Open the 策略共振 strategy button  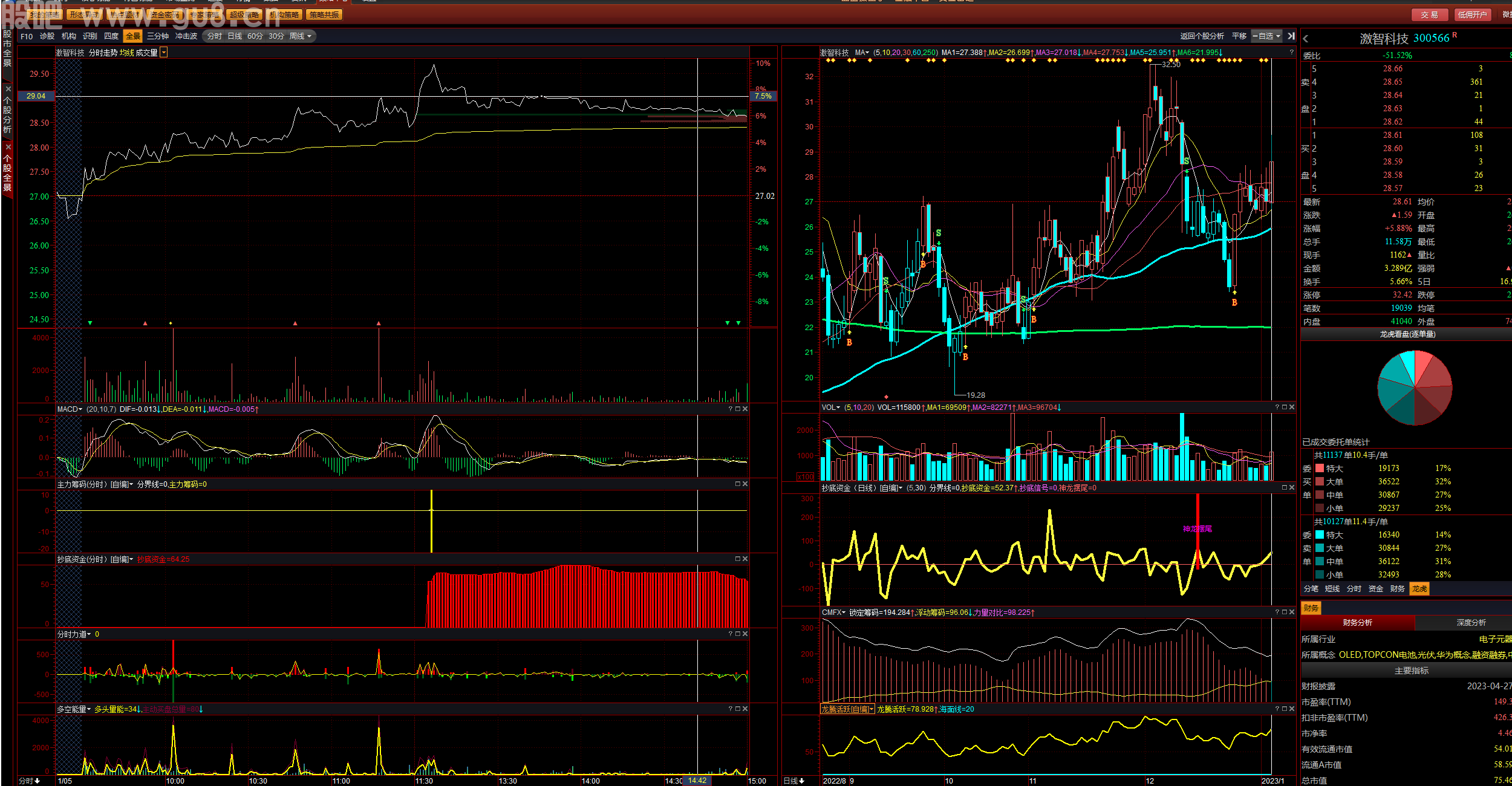[x=324, y=15]
